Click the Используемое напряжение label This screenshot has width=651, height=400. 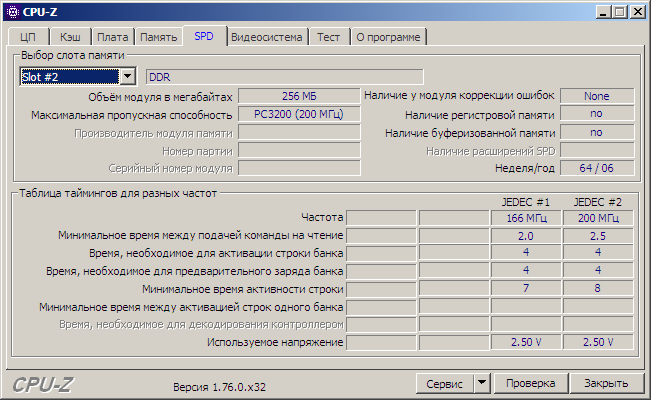pyautogui.click(x=275, y=342)
